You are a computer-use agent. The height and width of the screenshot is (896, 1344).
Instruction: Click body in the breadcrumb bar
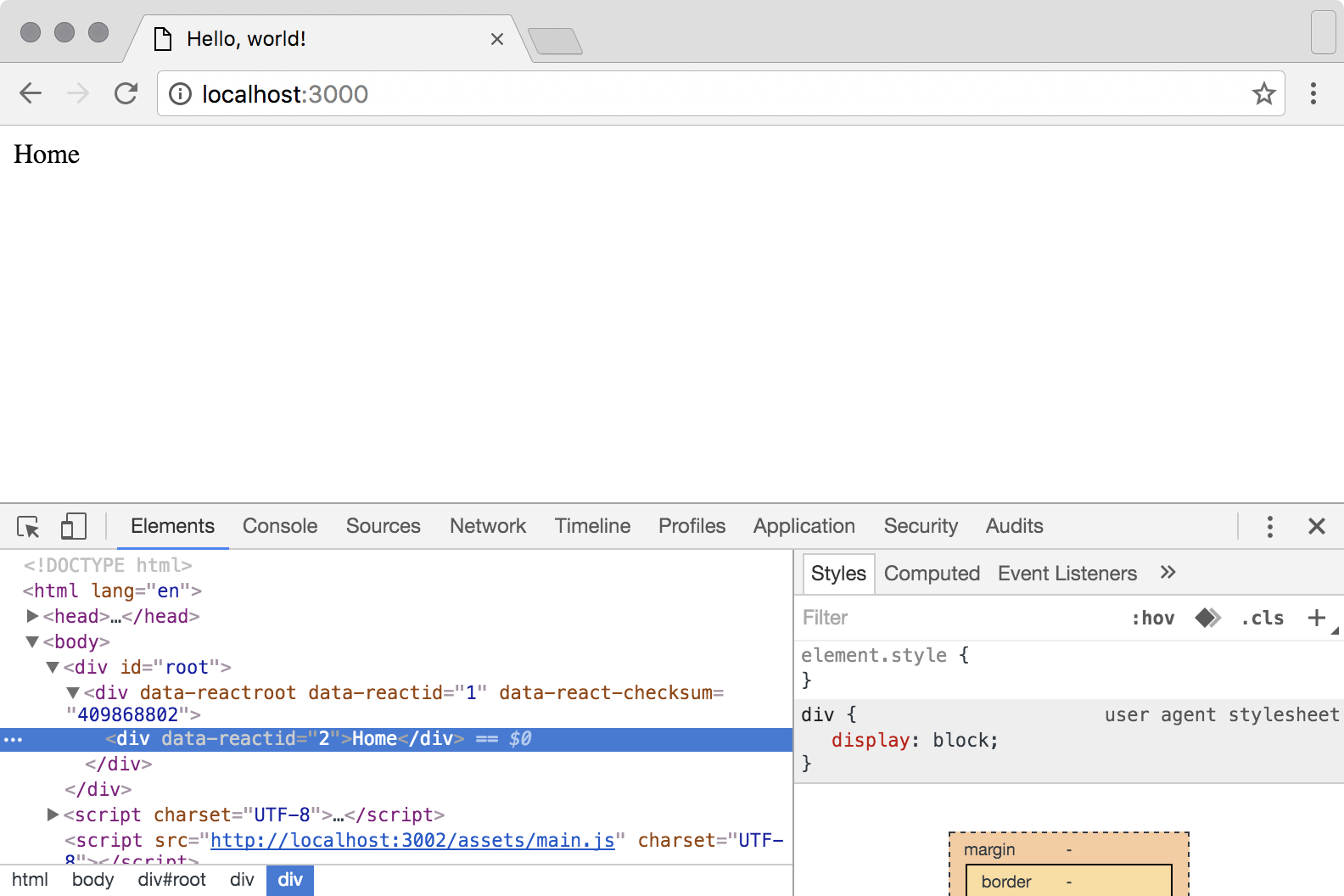point(92,880)
